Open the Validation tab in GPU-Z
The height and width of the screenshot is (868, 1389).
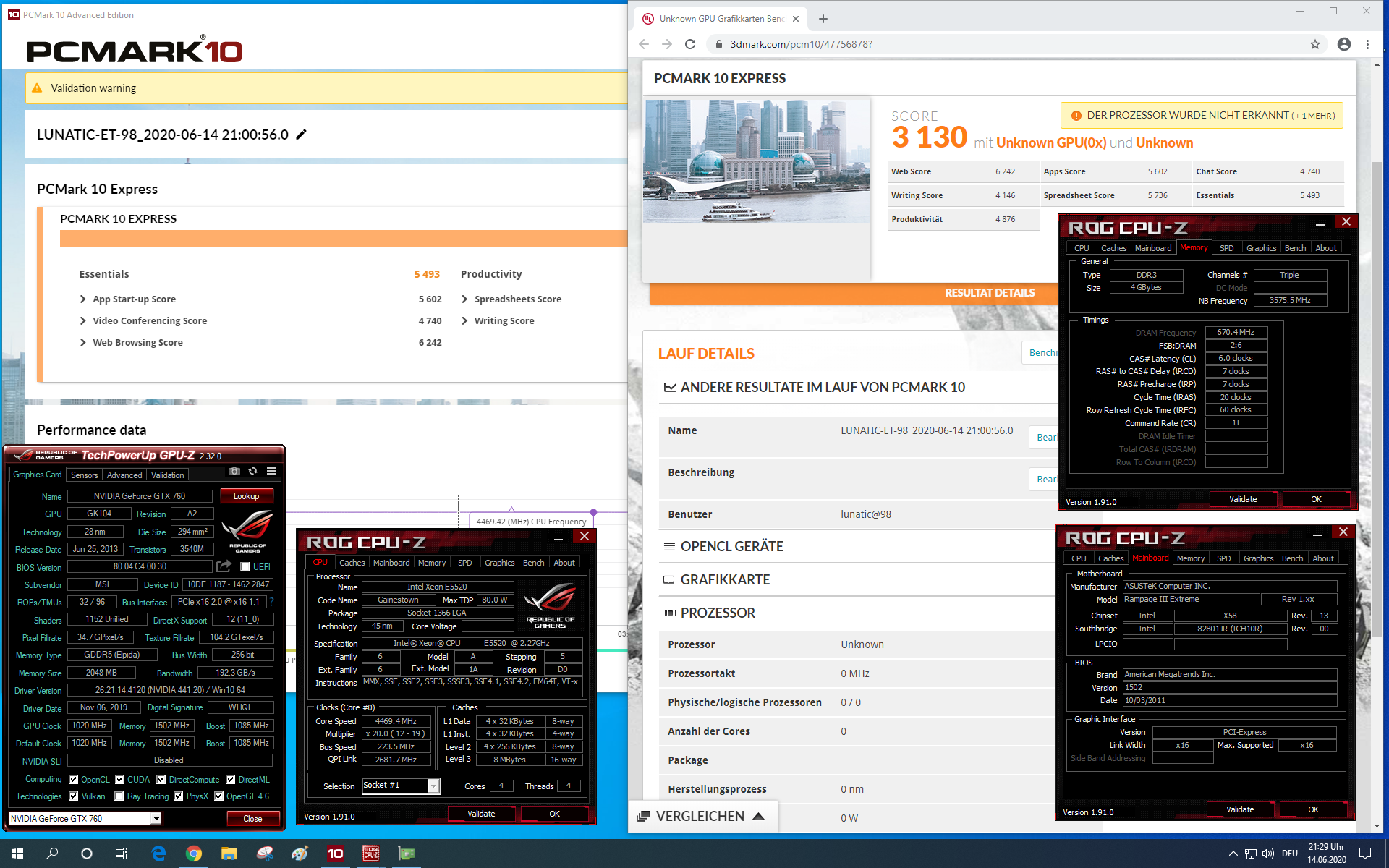(x=167, y=475)
